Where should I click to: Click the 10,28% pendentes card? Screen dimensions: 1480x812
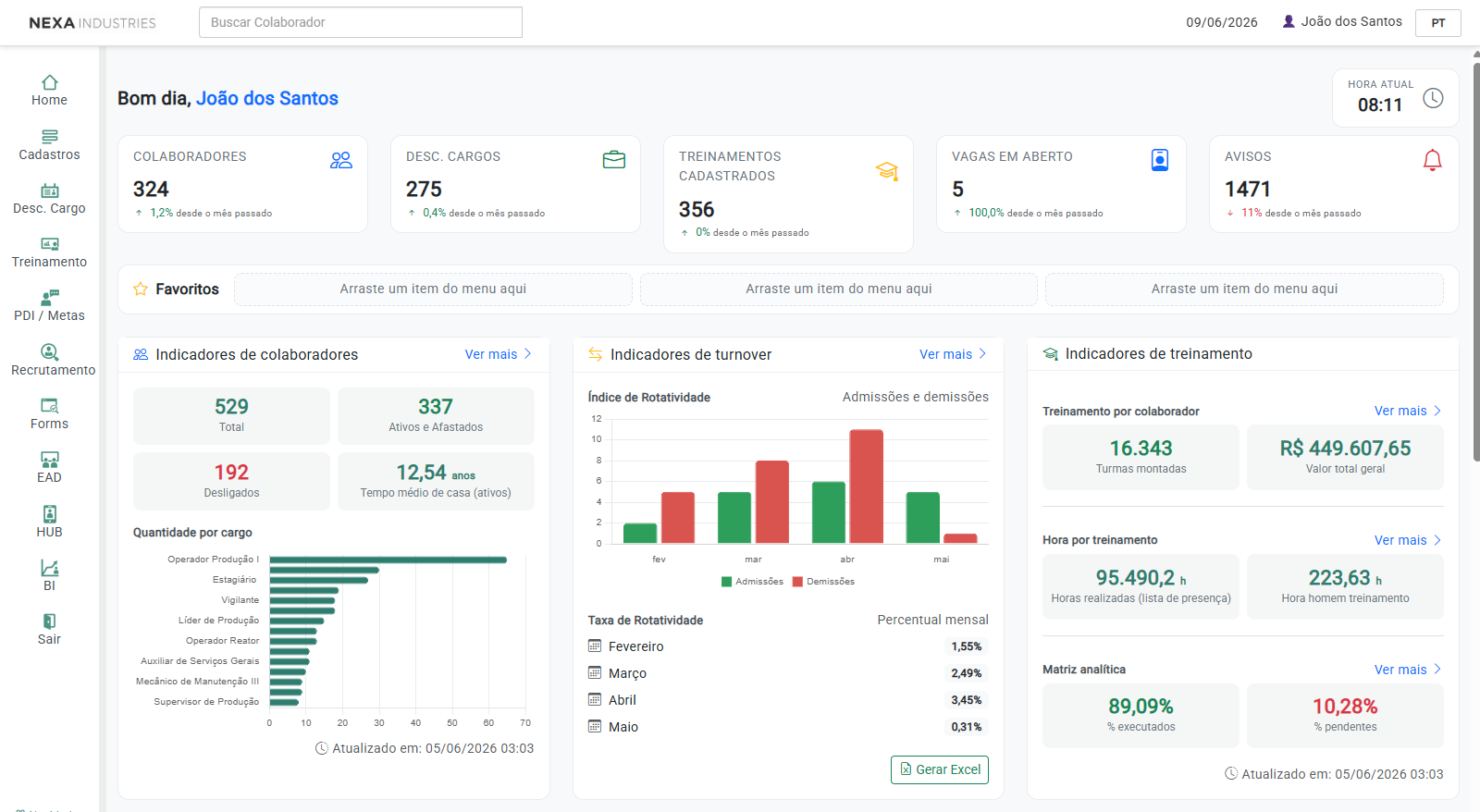point(1345,716)
